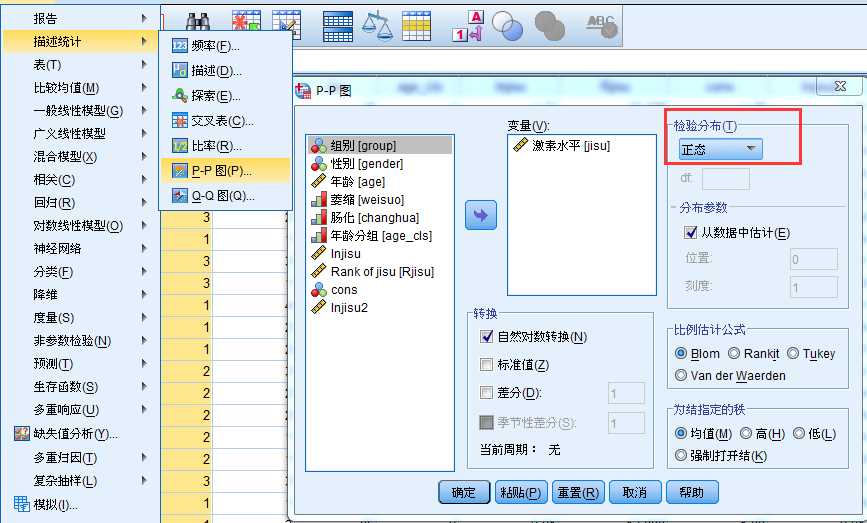This screenshot has height=523, width=867.
Task: Uncheck 自然对数转换 checkbox
Action: point(487,336)
